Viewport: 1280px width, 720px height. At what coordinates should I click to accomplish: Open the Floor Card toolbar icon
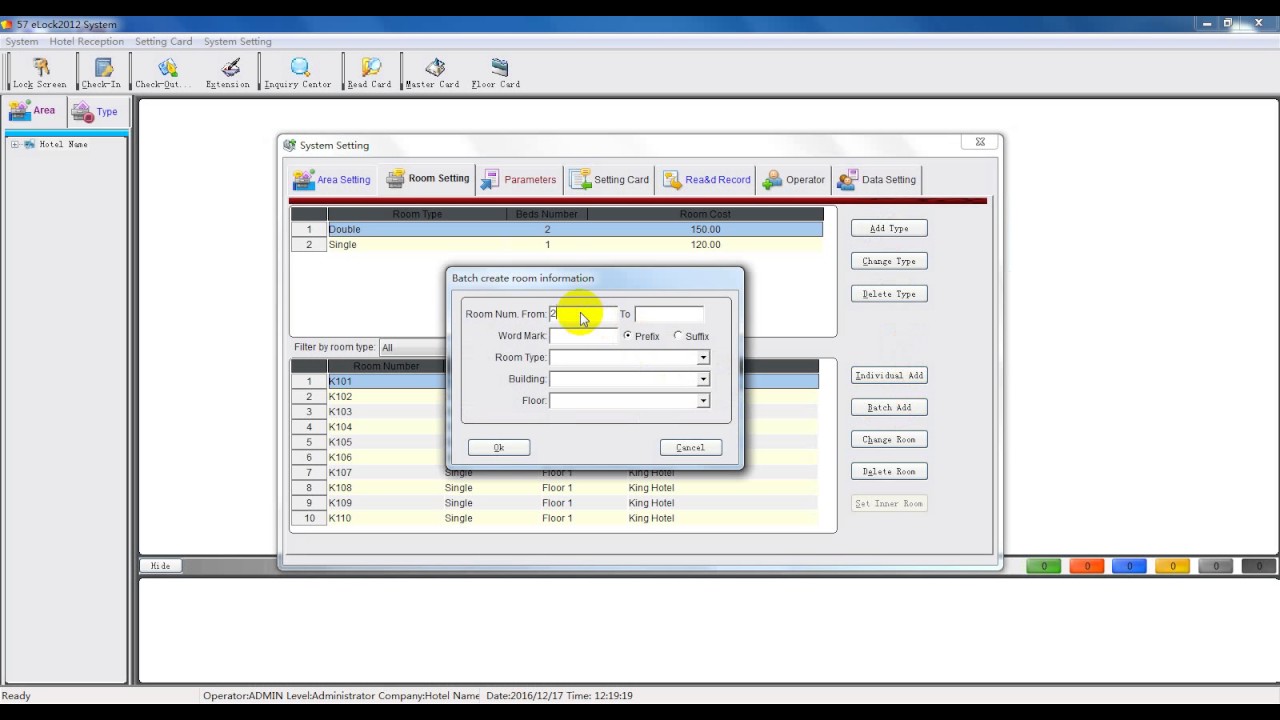(x=496, y=72)
